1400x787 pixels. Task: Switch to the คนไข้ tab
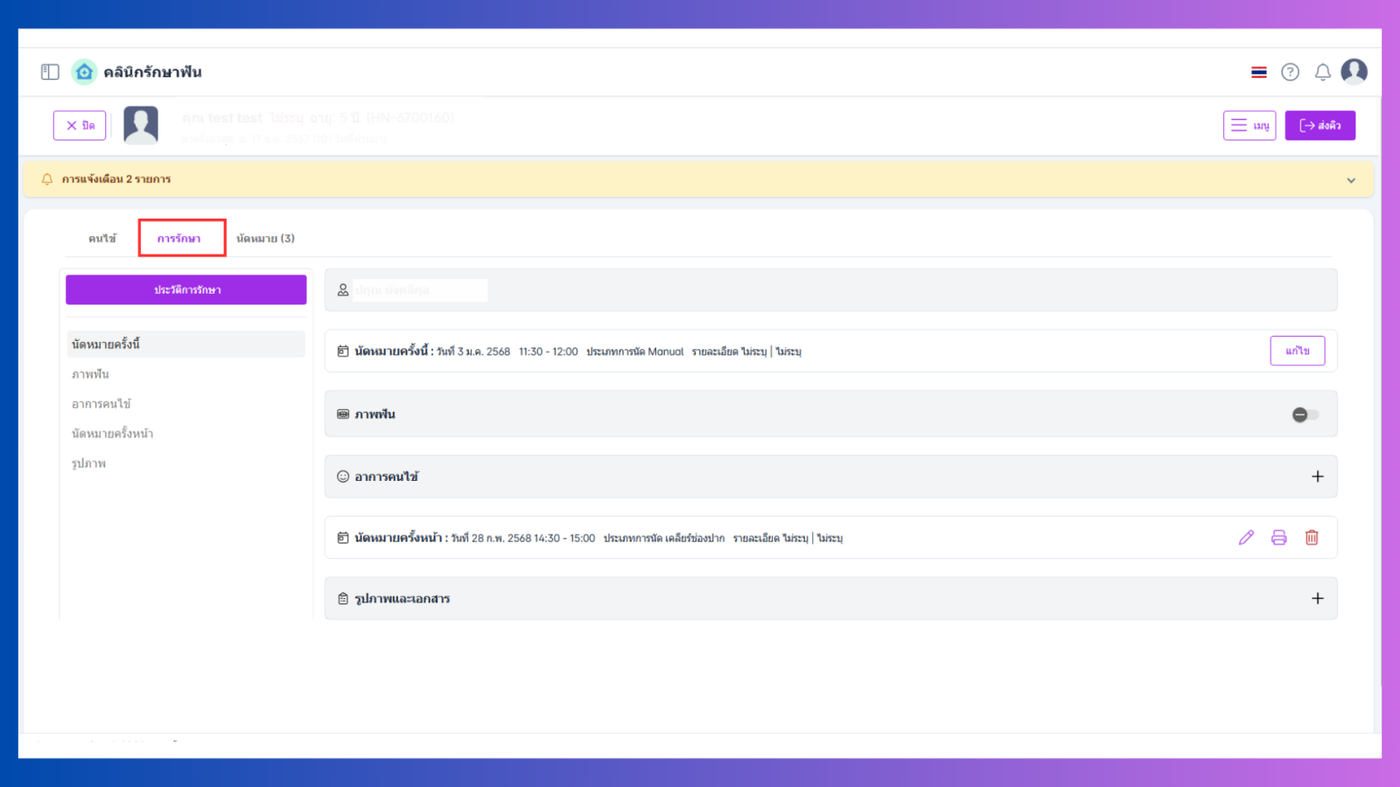tap(102, 239)
